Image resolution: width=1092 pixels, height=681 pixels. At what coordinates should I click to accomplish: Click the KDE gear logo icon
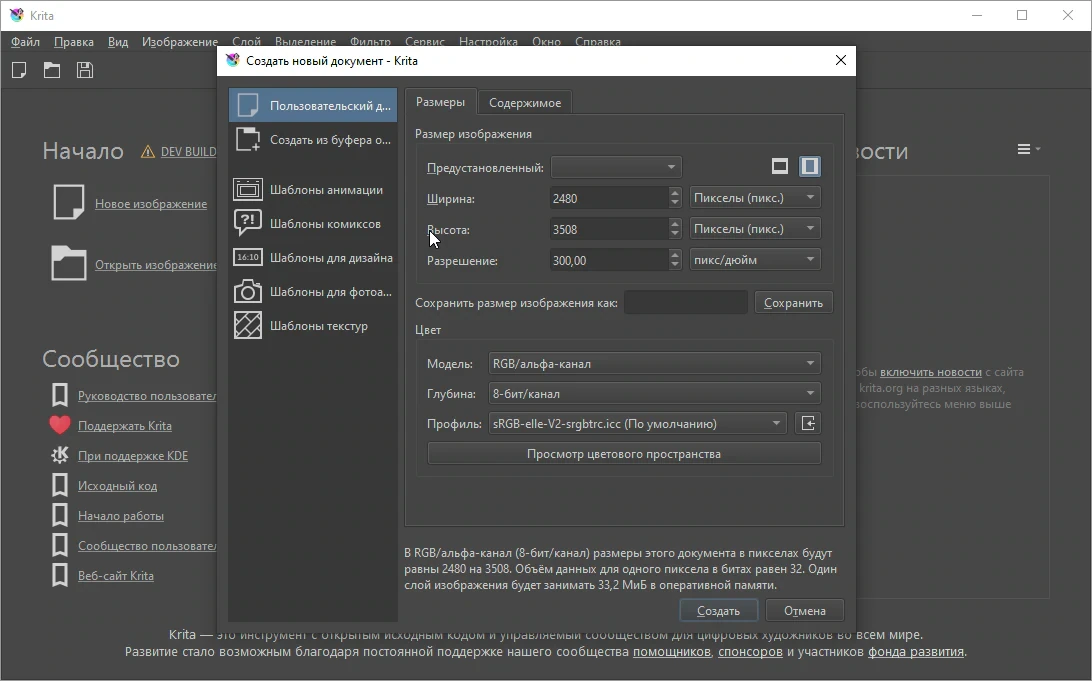[x=60, y=455]
